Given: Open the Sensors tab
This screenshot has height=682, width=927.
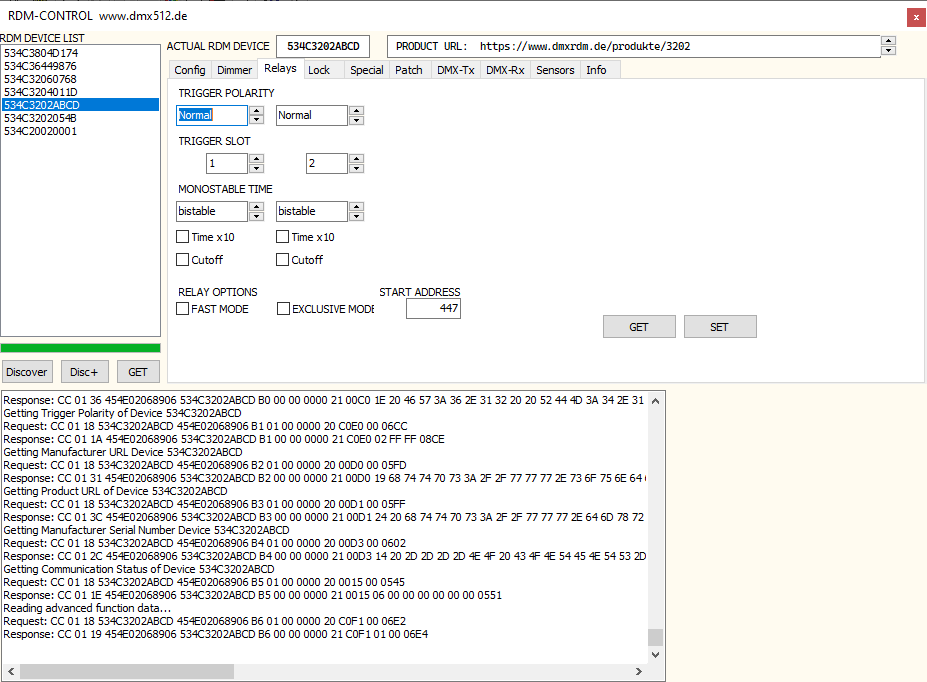Looking at the screenshot, I should tap(555, 70).
